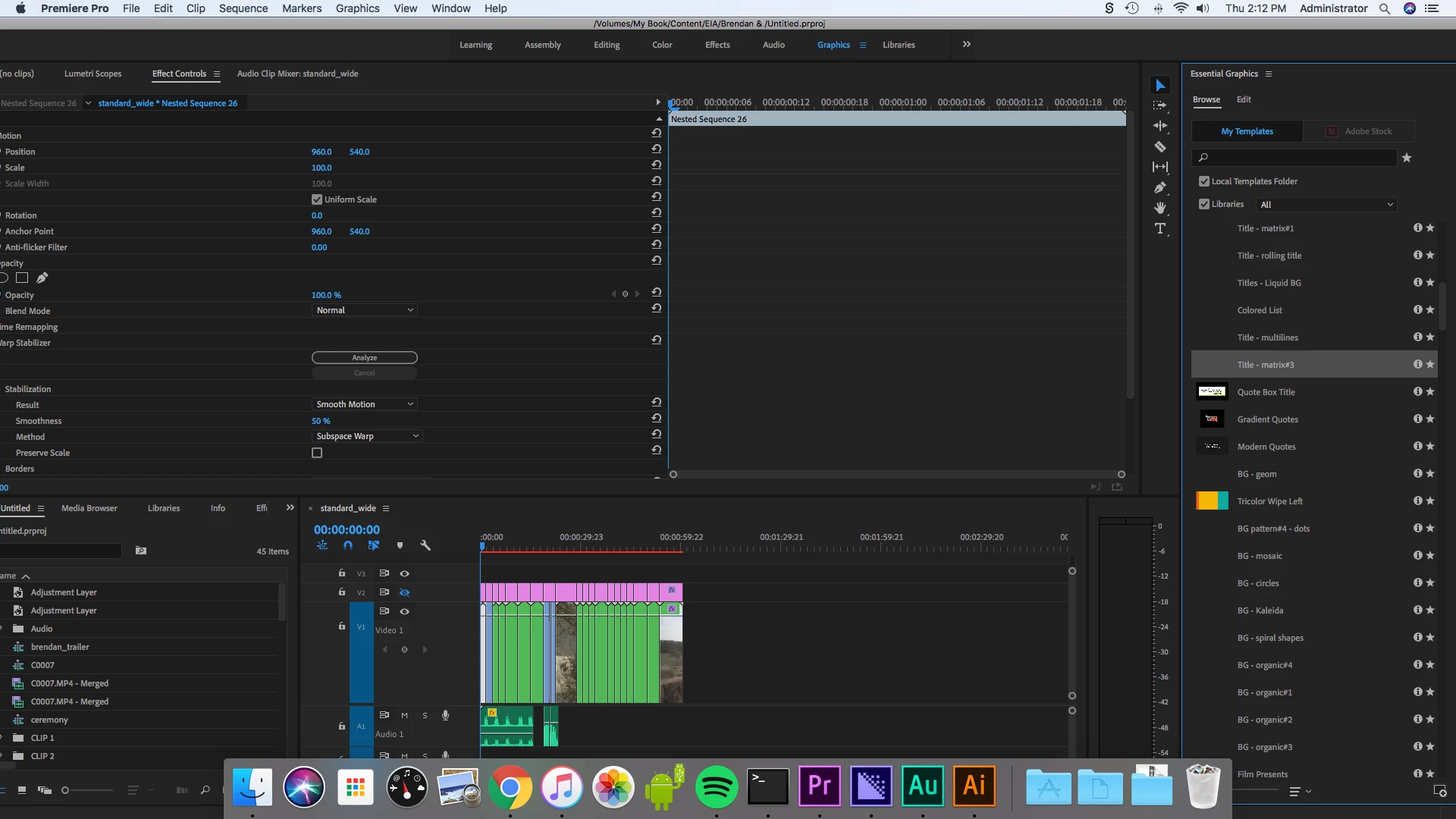Open Result Smooth Motion dropdown

365,404
